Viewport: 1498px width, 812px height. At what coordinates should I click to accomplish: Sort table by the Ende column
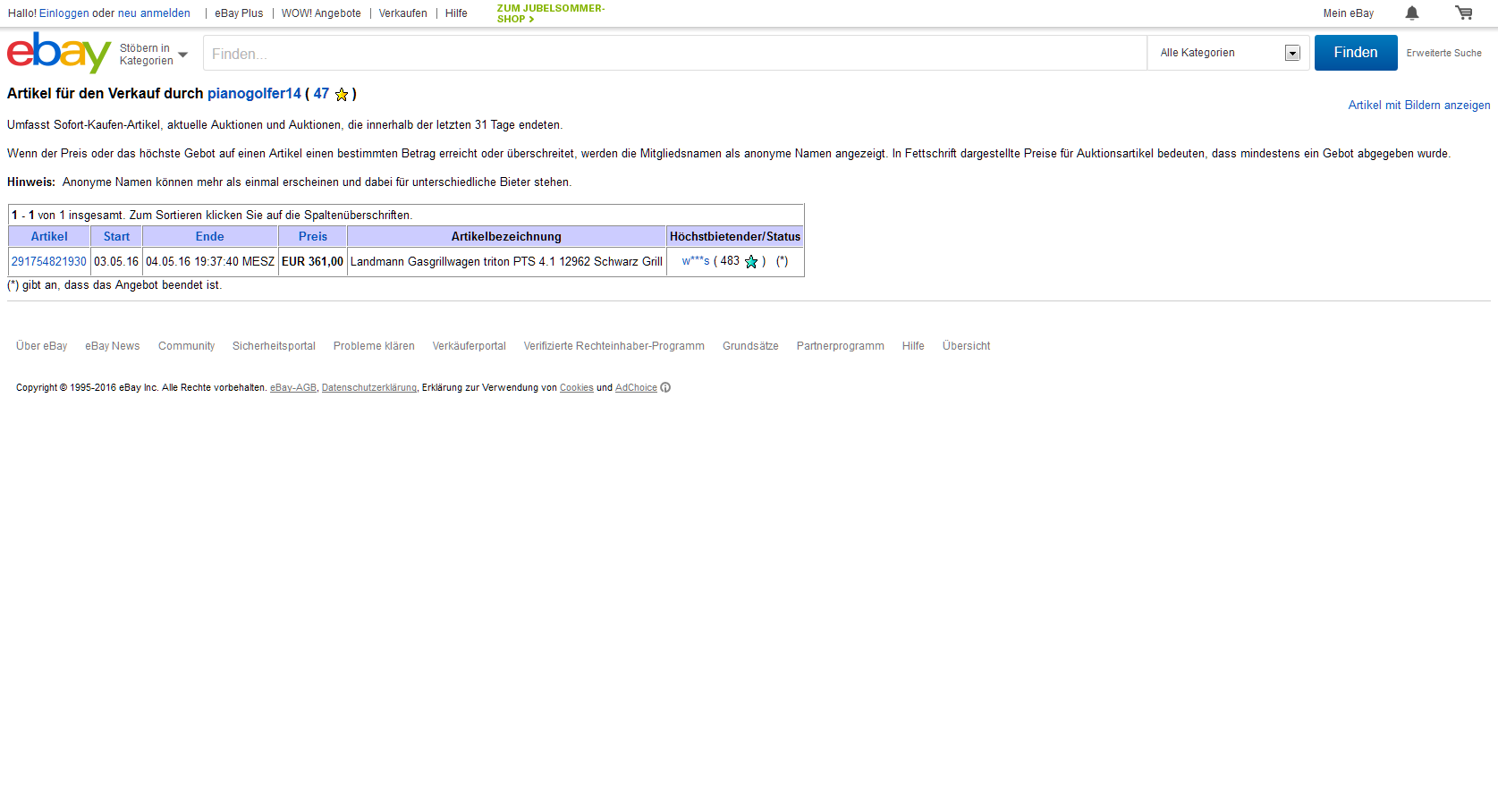[x=209, y=237]
